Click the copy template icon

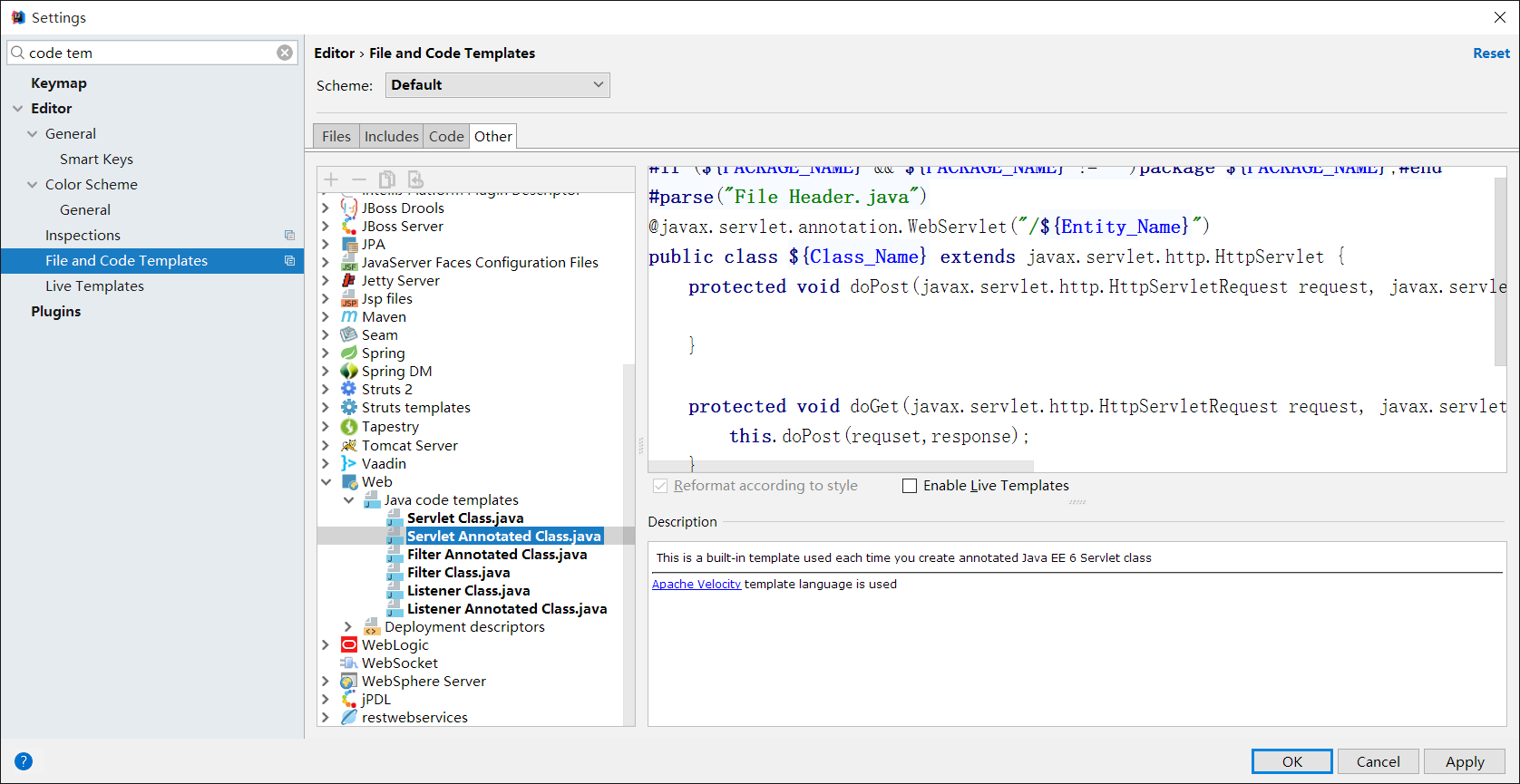[x=387, y=179]
